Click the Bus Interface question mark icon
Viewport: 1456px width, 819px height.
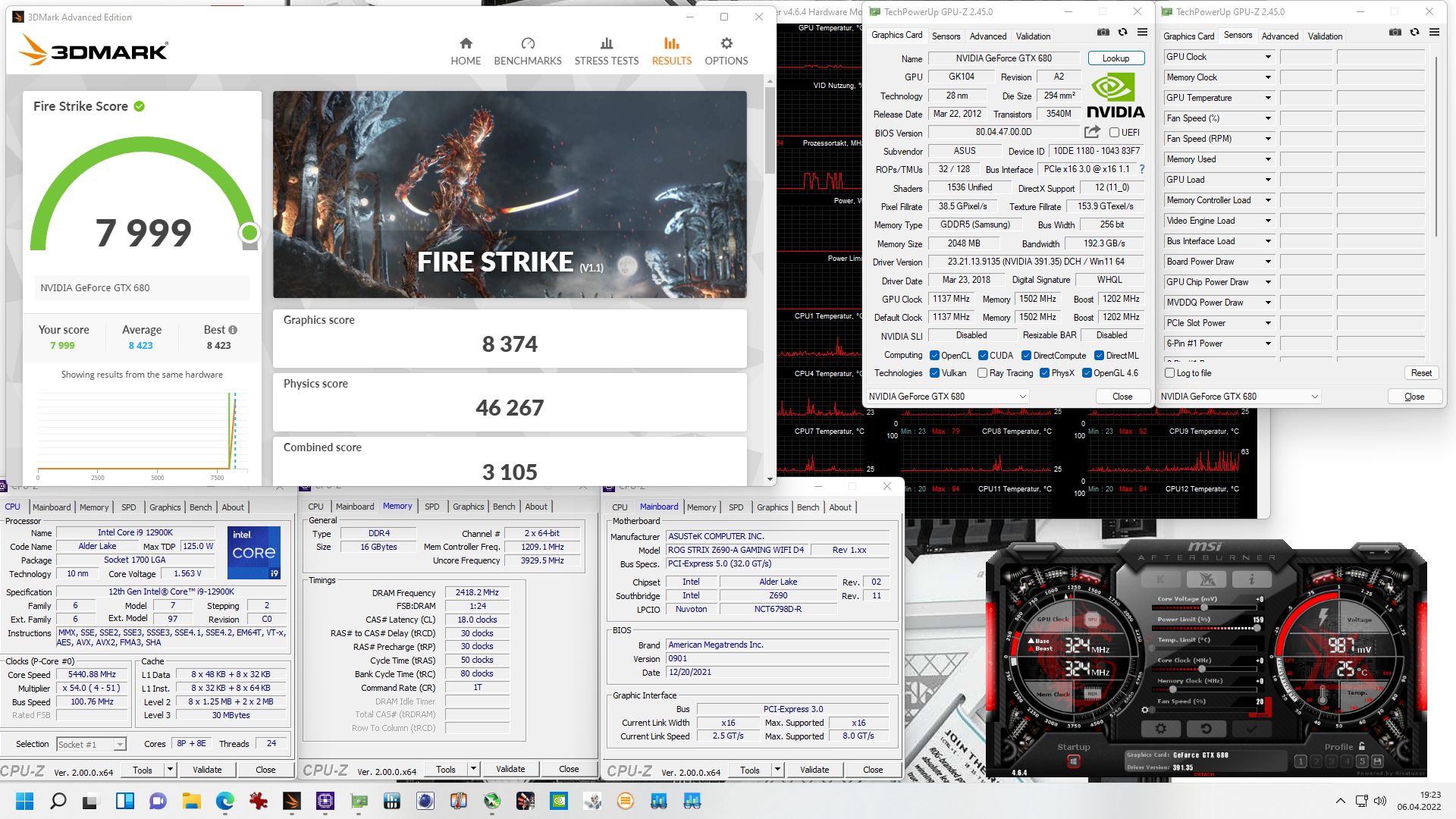click(x=1142, y=169)
